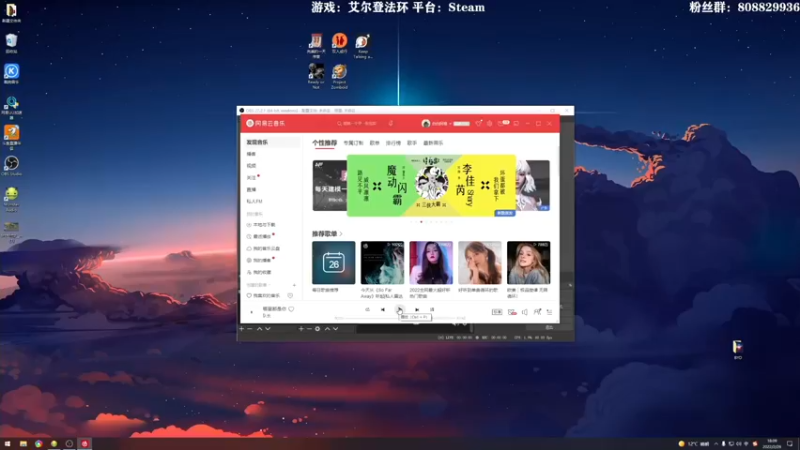The height and width of the screenshot is (450, 800).
Task: Open the Project Zomboid desktop shortcut
Action: (339, 76)
